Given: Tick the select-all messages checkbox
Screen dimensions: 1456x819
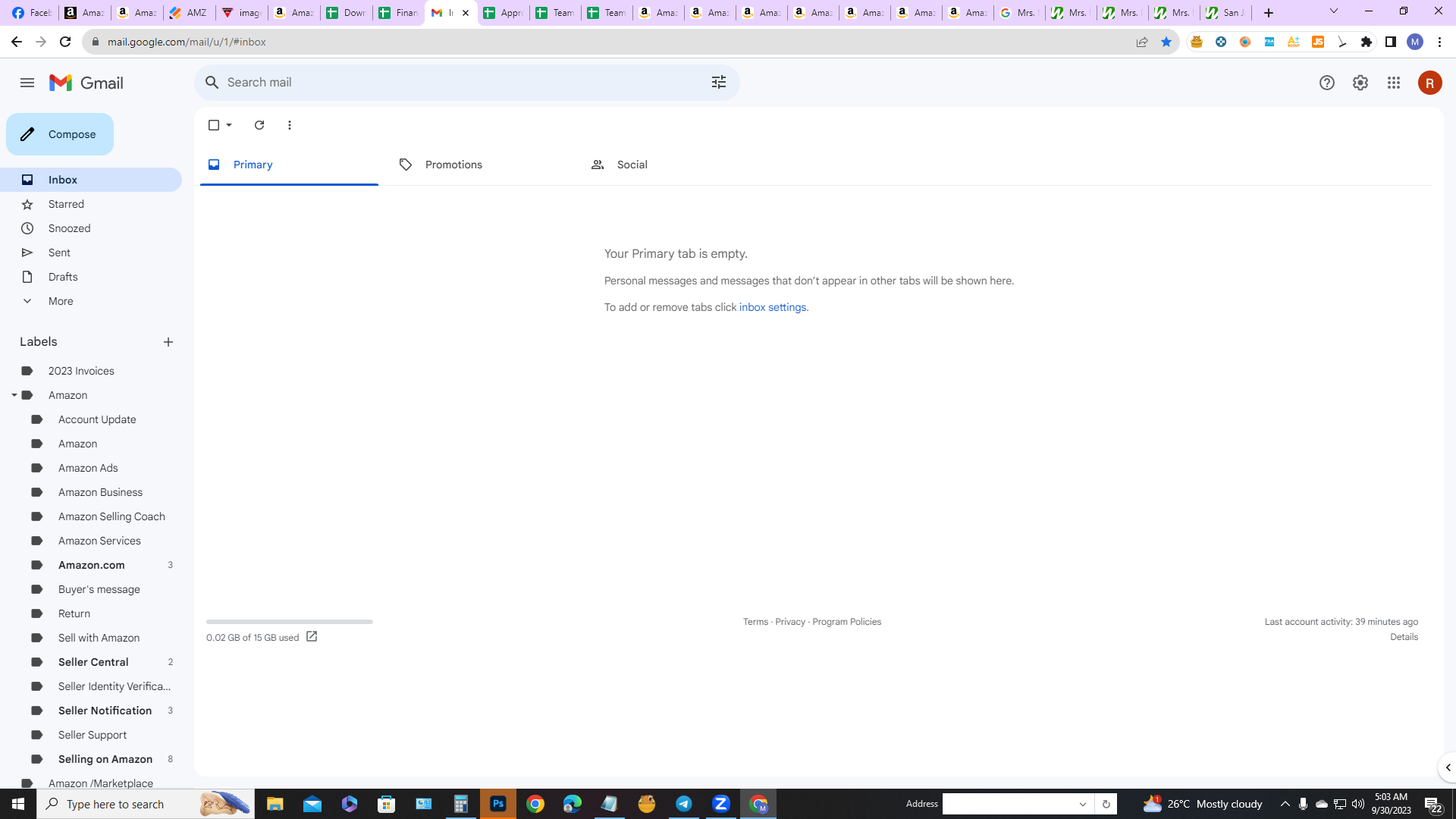Looking at the screenshot, I should click(214, 125).
